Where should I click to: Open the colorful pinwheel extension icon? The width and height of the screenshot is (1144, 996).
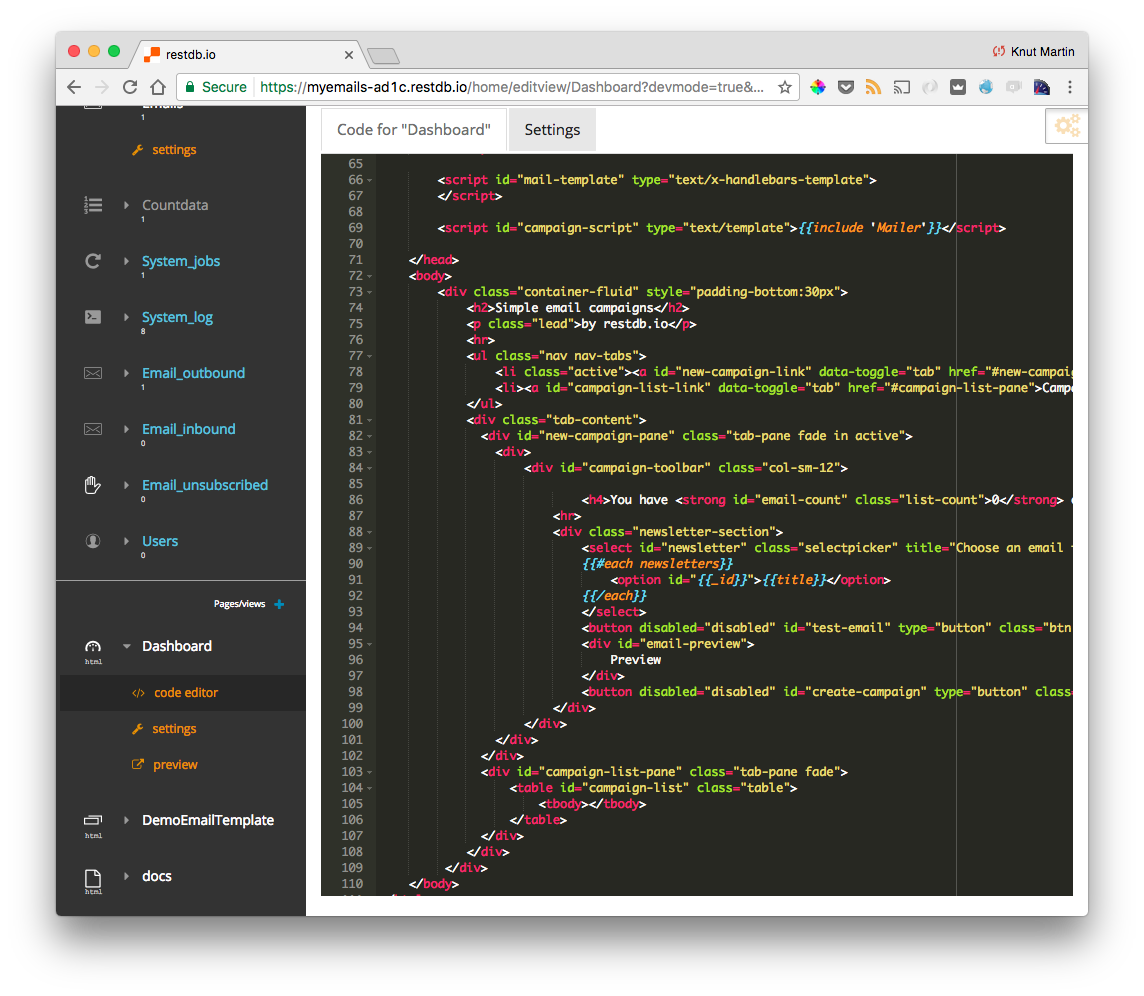tap(818, 87)
